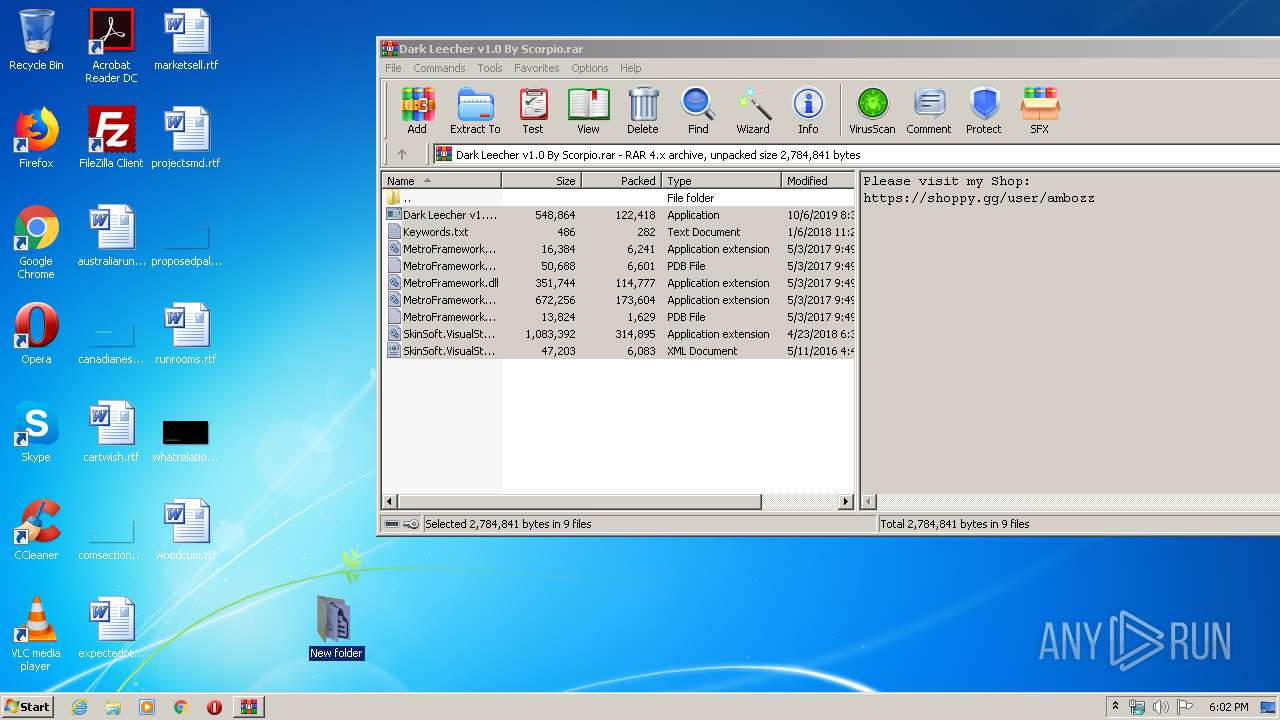This screenshot has height=720, width=1280.
Task: Click the SFX toolbar icon
Action: coord(1040,110)
